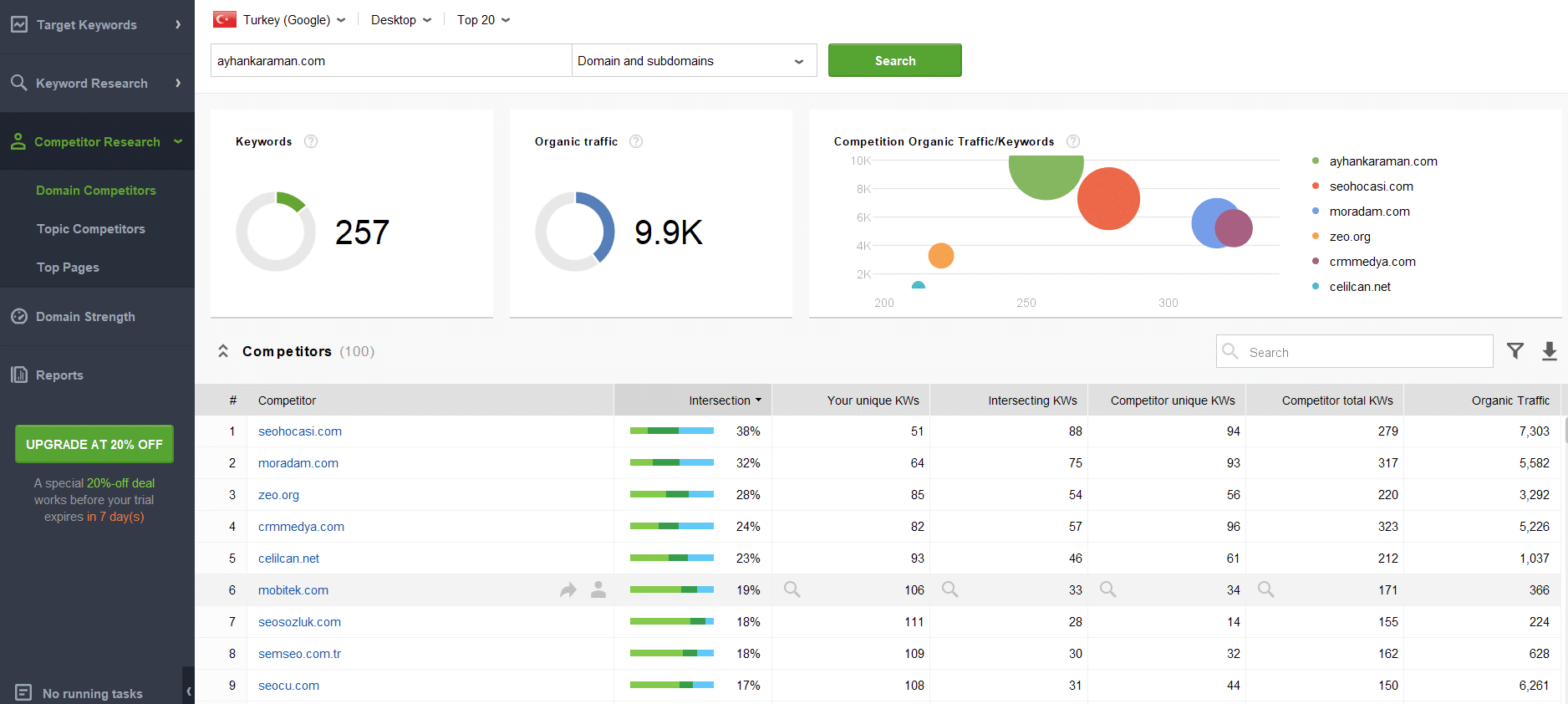This screenshot has width=1568, height=704.
Task: Open the seocu.com competitor link
Action: (288, 686)
